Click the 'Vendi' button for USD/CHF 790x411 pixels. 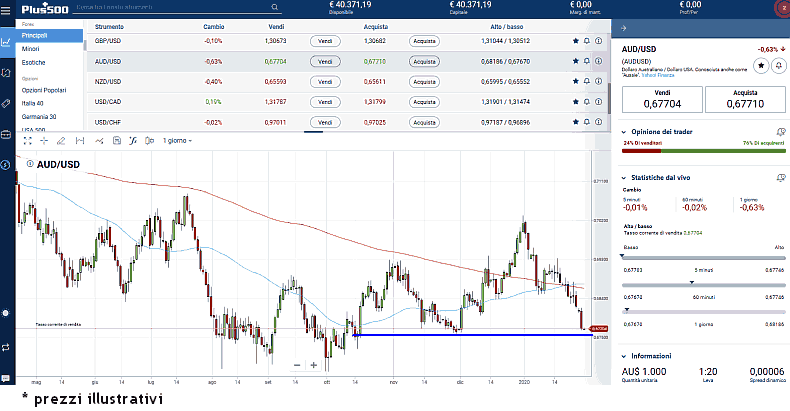[x=322, y=122]
